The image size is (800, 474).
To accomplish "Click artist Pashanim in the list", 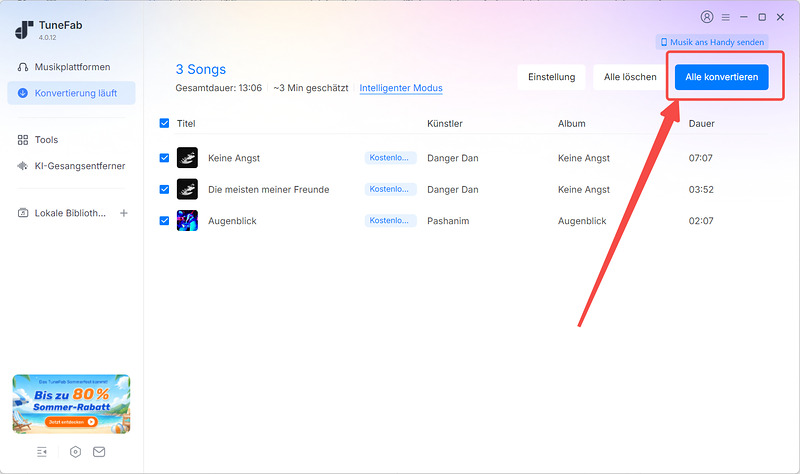I will pos(448,221).
